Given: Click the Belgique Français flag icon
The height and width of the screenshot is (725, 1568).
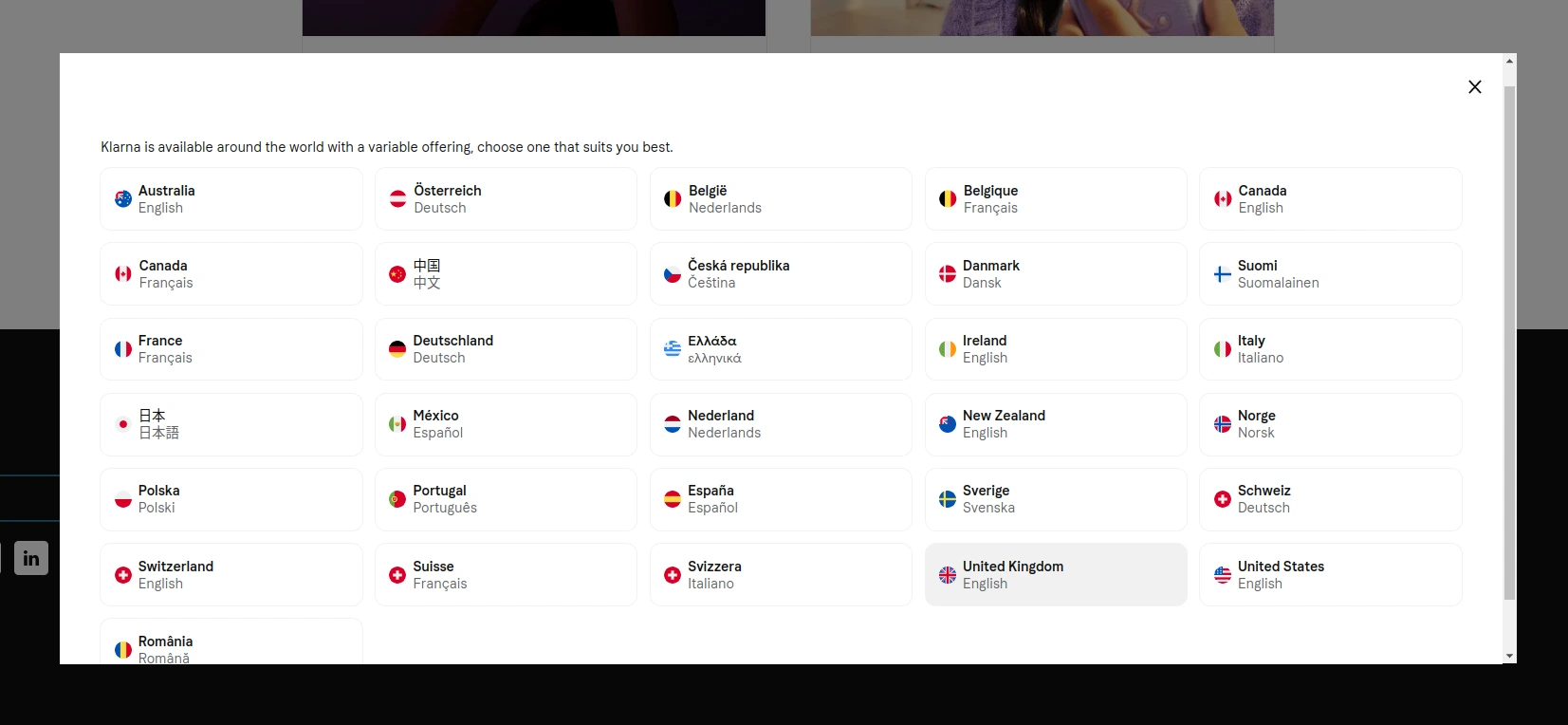Looking at the screenshot, I should tap(948, 199).
